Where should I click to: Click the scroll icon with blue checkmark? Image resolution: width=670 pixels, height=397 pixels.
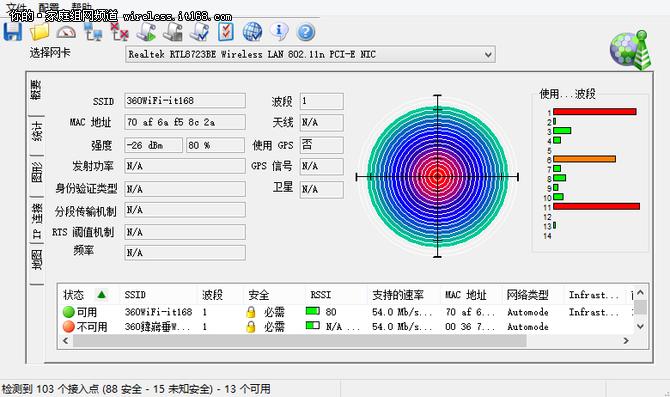coord(199,32)
